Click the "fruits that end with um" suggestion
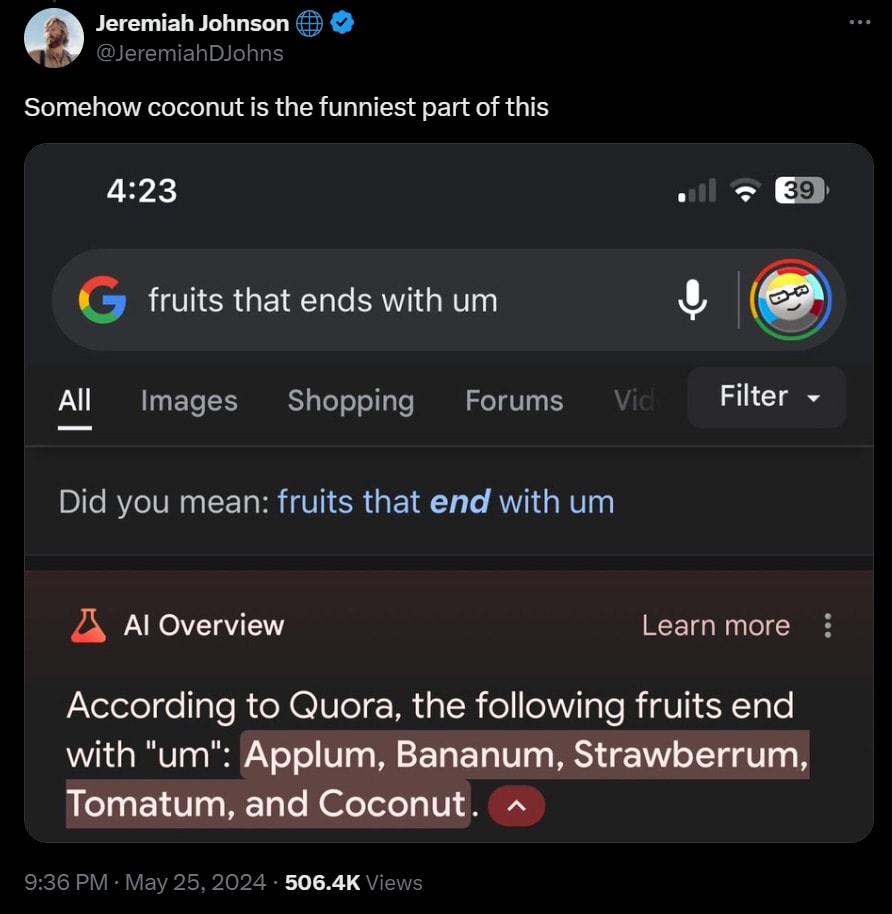This screenshot has width=892, height=914. 446,501
